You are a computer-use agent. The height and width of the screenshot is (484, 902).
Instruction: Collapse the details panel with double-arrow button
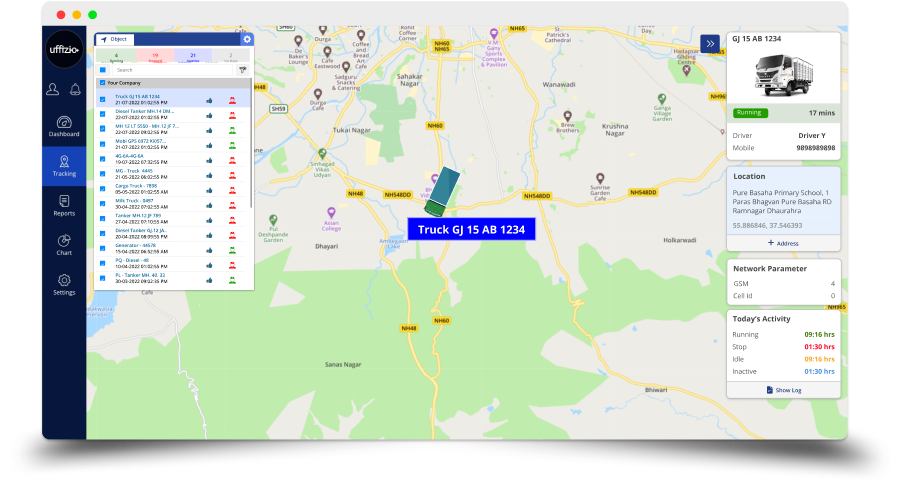[710, 44]
